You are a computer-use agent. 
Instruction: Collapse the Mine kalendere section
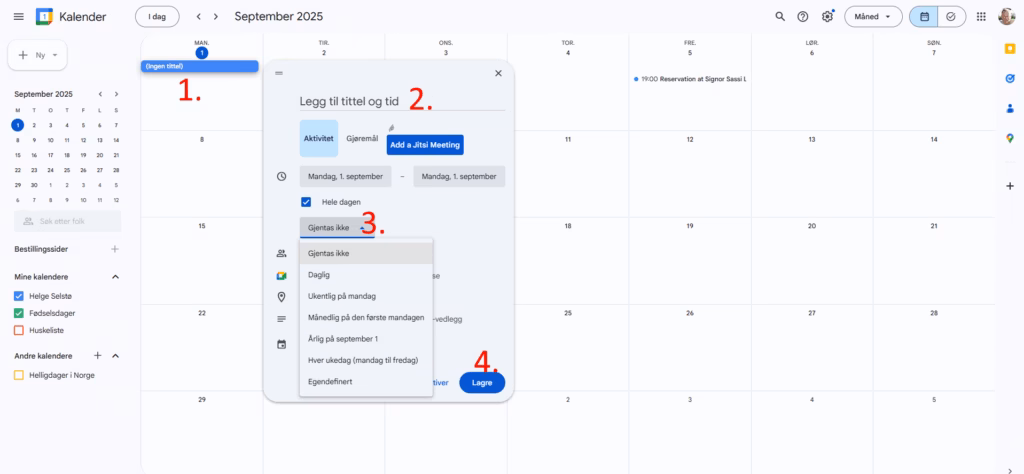click(115, 277)
